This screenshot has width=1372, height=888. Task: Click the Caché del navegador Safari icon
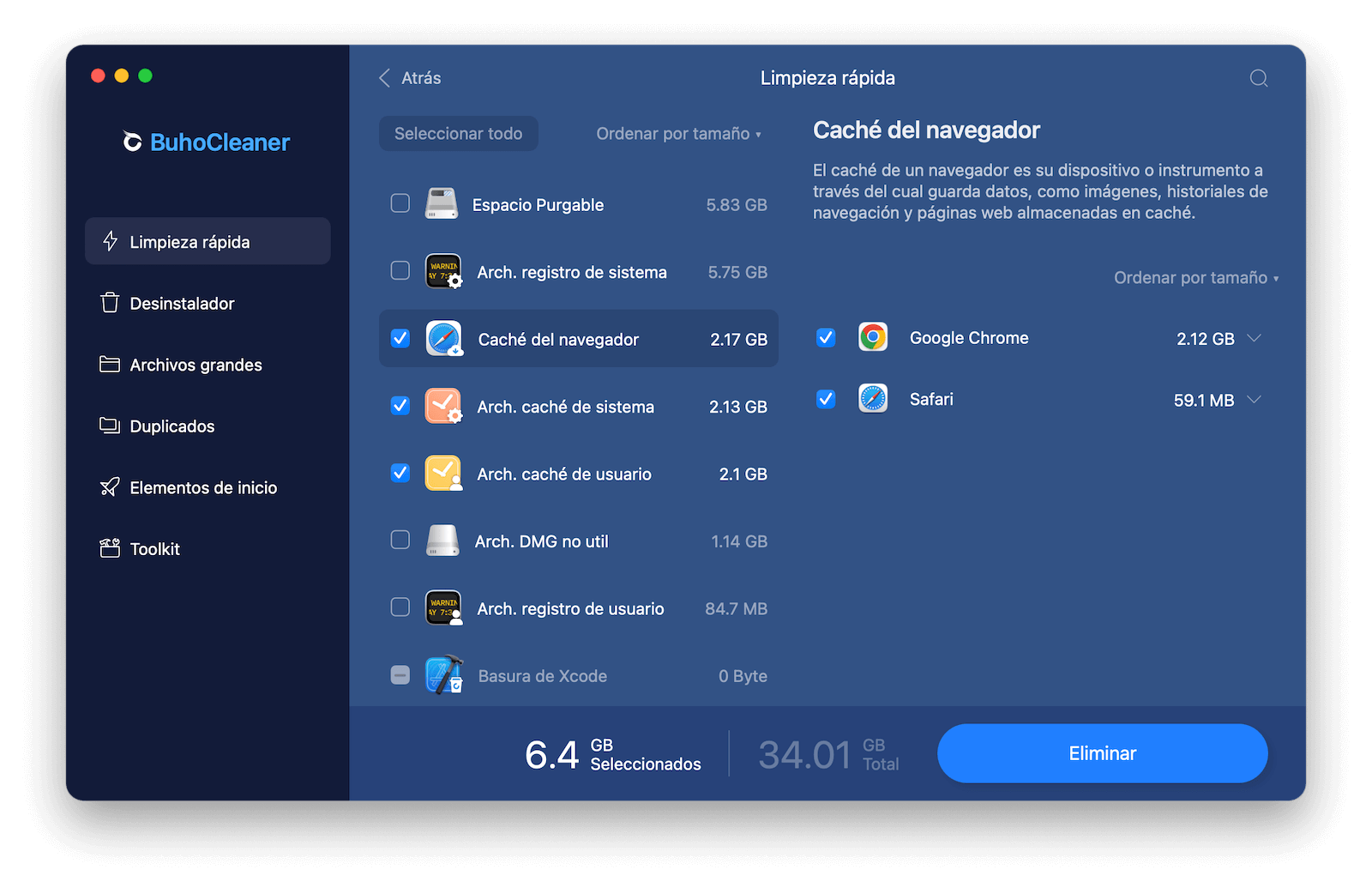pos(444,339)
